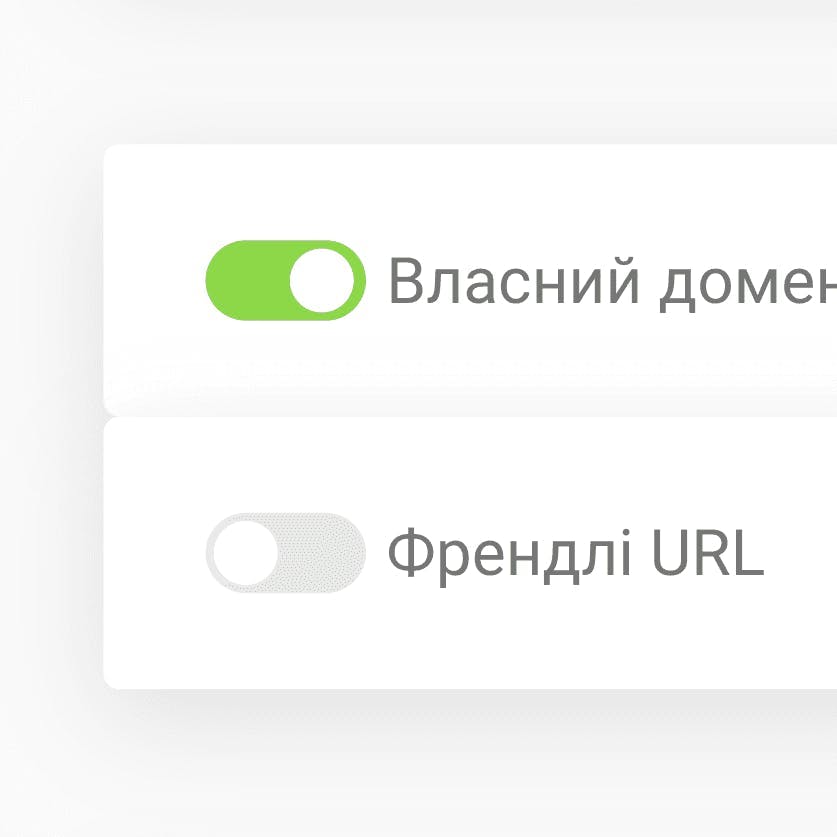Disable the Власний домен toggle
Screen dimensions: 837x837
pyautogui.click(x=285, y=280)
